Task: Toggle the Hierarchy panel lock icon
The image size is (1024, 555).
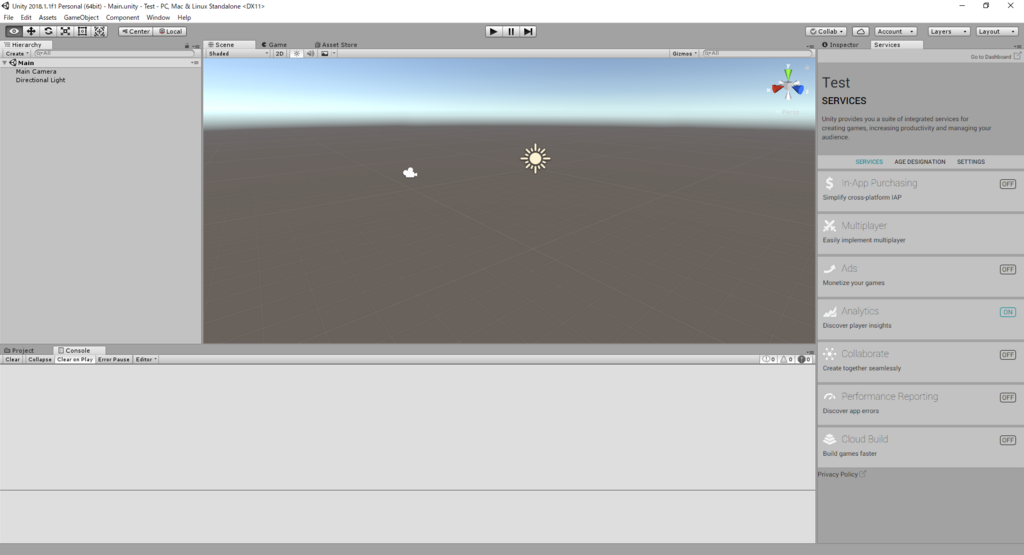Action: (x=187, y=46)
